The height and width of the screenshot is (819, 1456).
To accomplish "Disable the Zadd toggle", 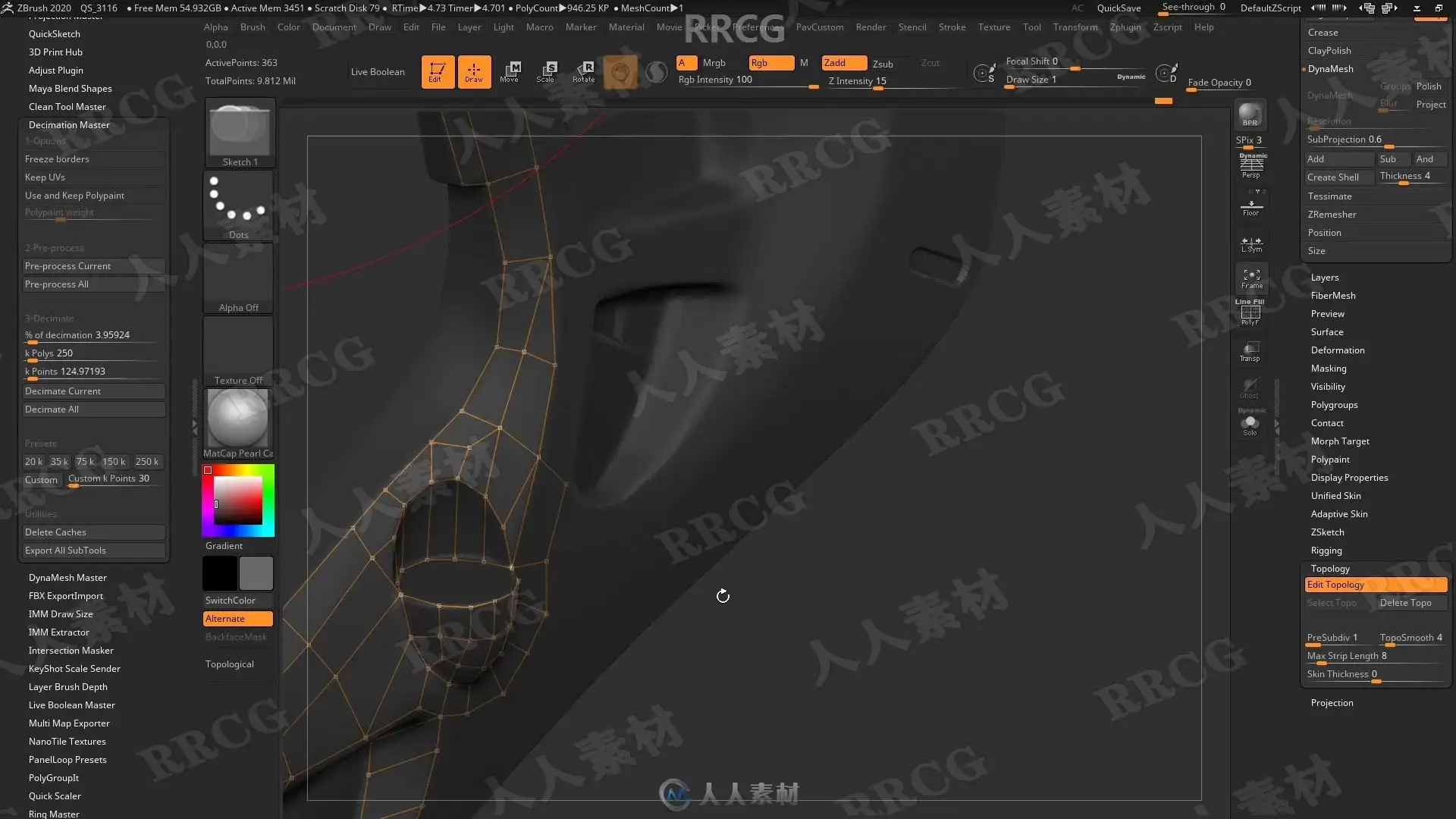I will (x=843, y=63).
